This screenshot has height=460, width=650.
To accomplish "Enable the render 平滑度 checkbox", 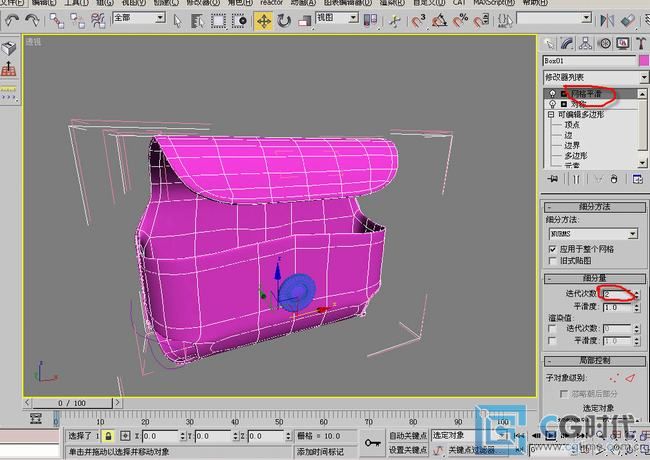I will point(552,341).
